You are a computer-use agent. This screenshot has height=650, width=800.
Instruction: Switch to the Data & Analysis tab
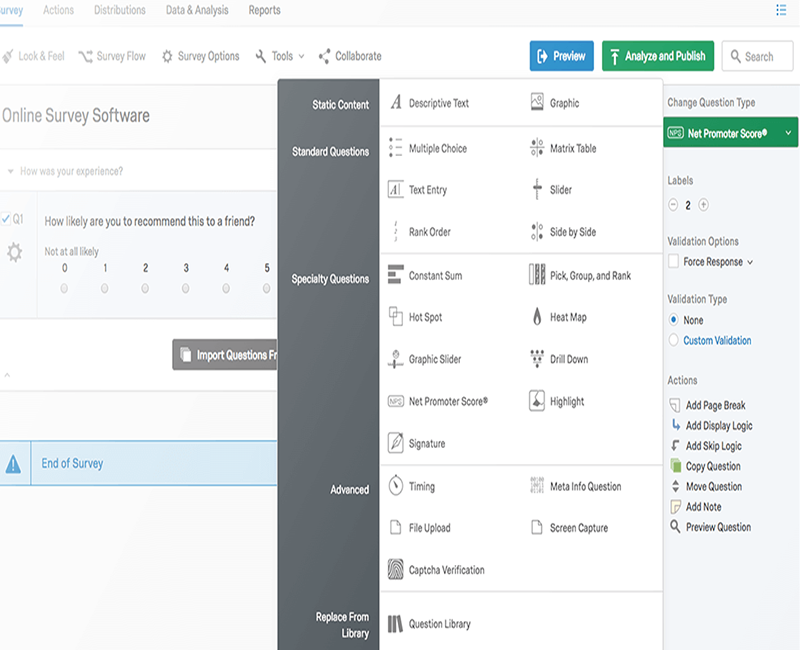[x=197, y=10]
